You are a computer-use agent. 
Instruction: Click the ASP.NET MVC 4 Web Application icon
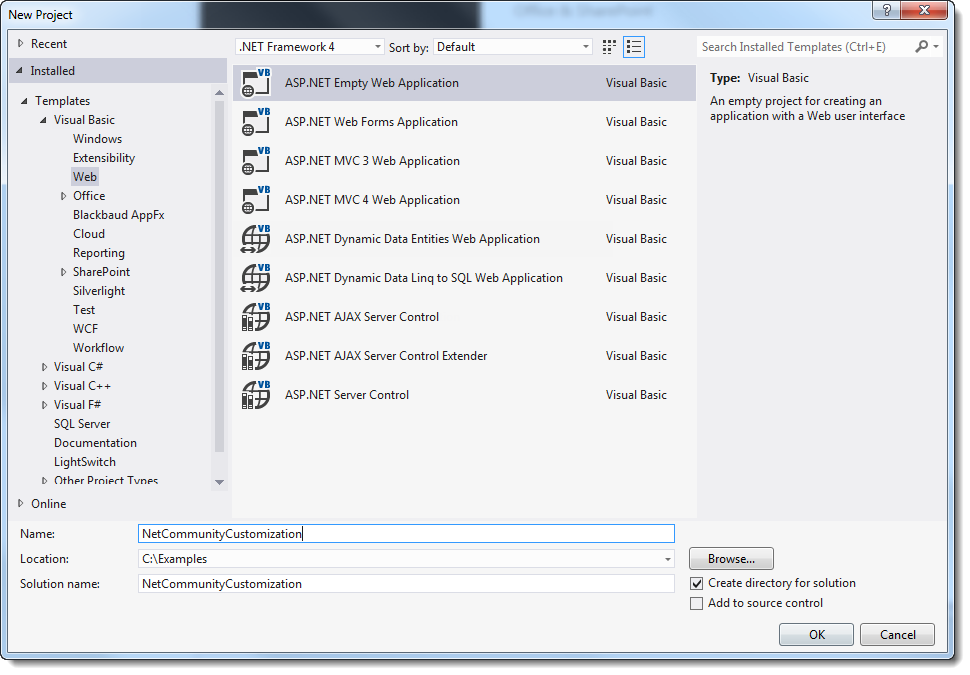pos(255,200)
